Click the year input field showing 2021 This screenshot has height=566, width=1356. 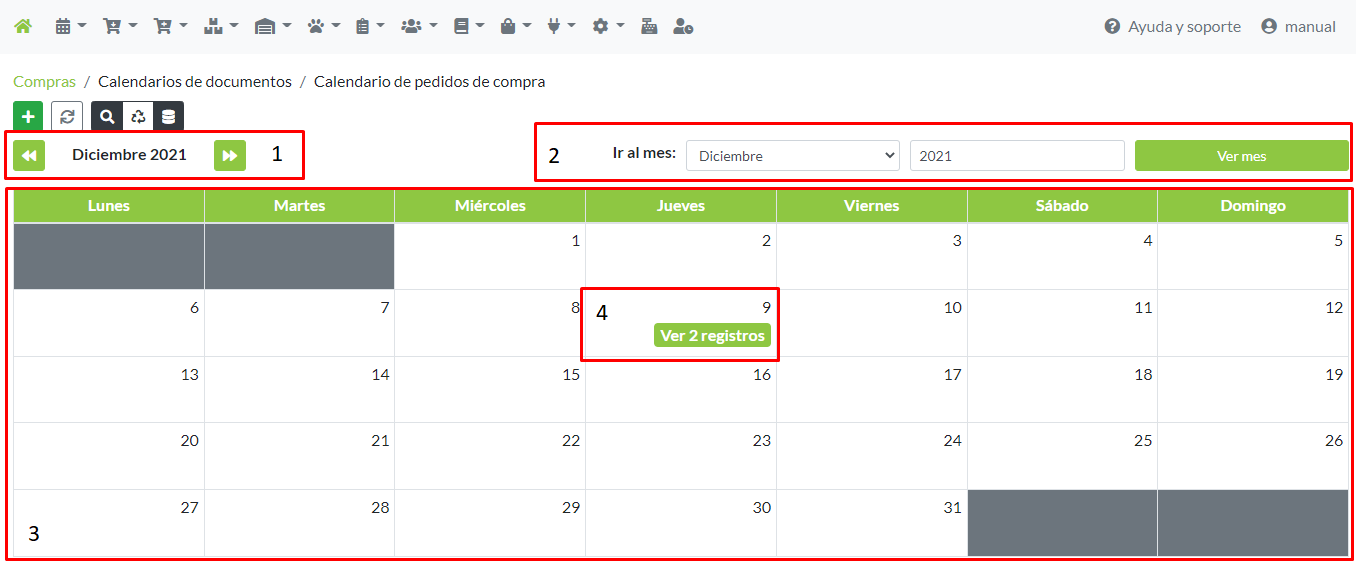[x=1016, y=156]
